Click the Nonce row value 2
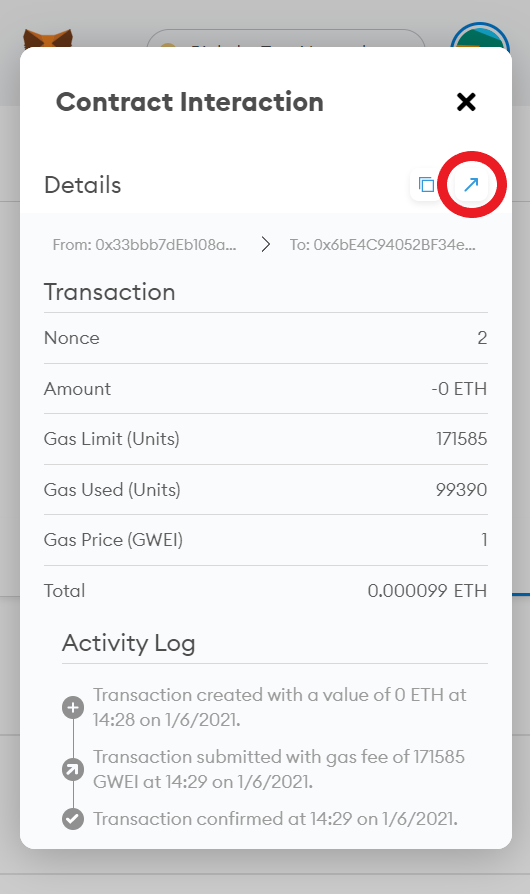Viewport: 530px width, 894px height. point(482,338)
